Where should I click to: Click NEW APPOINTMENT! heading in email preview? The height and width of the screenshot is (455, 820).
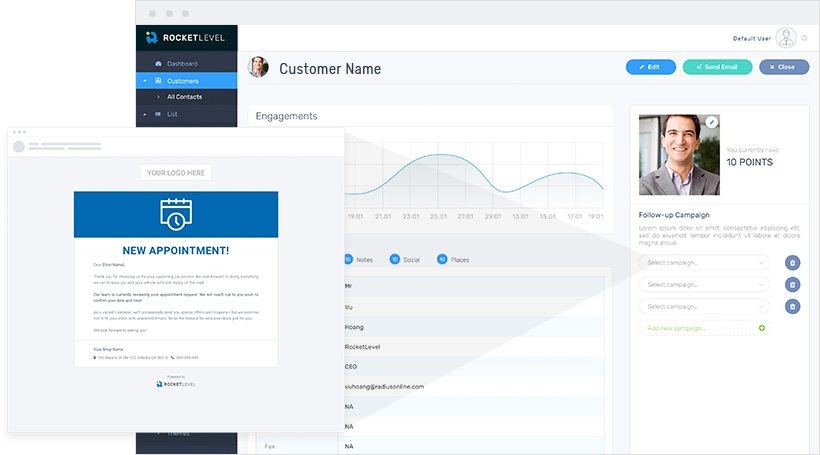[176, 251]
